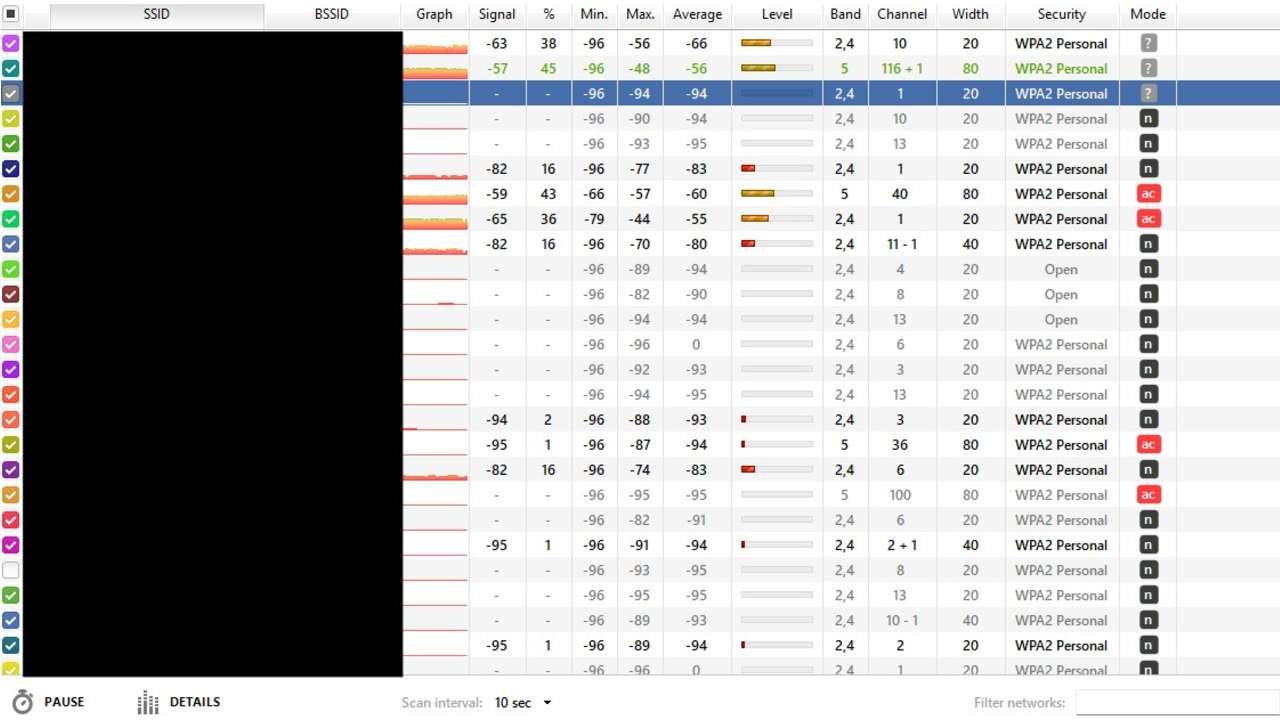Viewport: 1280px width, 720px height.
Task: Click the level bar in row with Signal -65
Action: [x=777, y=219]
